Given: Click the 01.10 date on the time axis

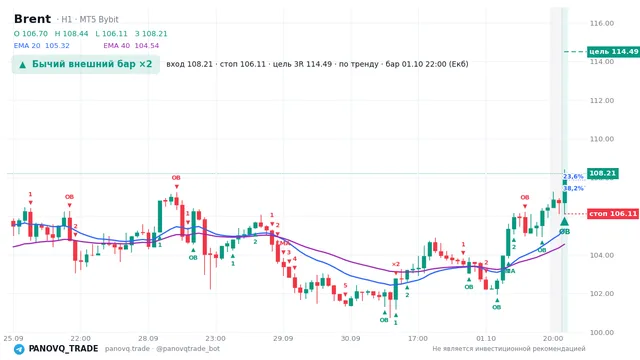Looking at the screenshot, I should (486, 338).
